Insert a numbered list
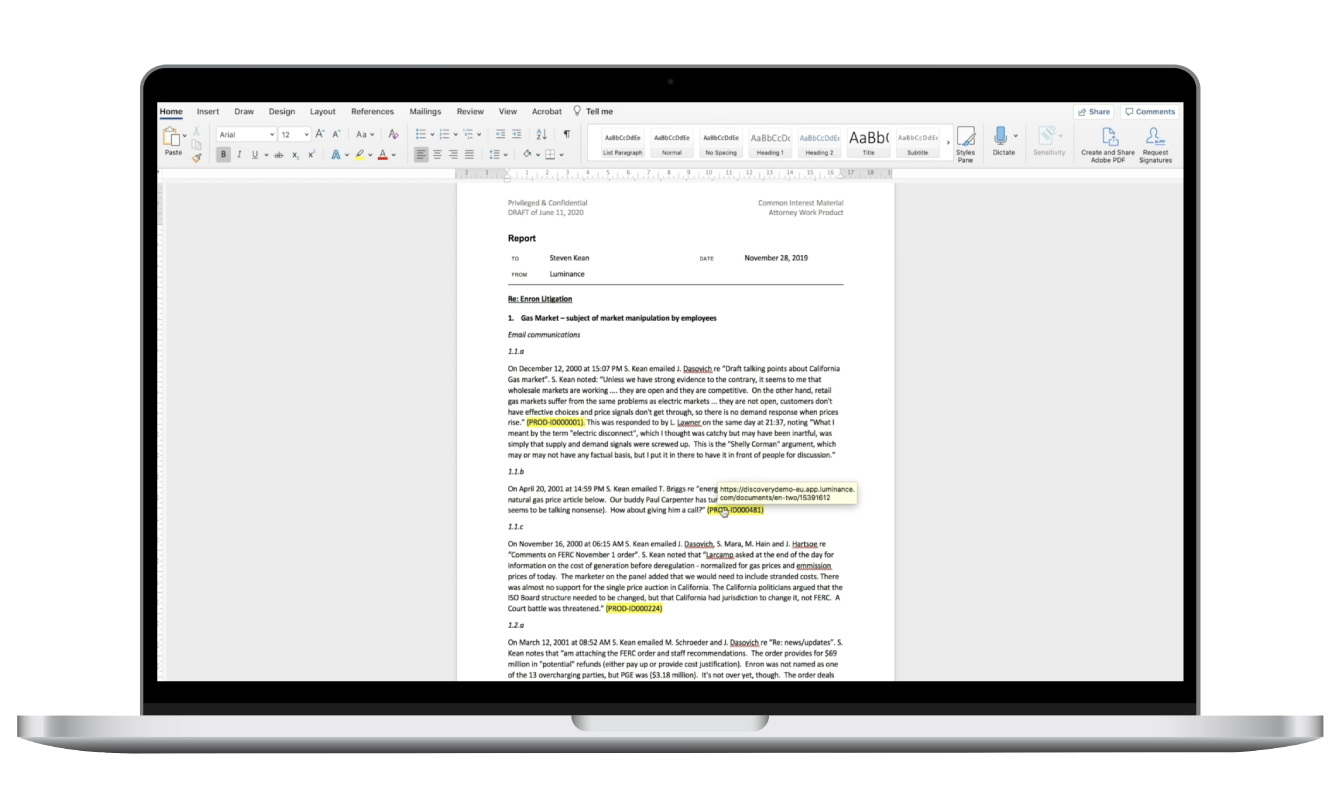Image resolution: width=1341 pixels, height=810 pixels. (444, 134)
